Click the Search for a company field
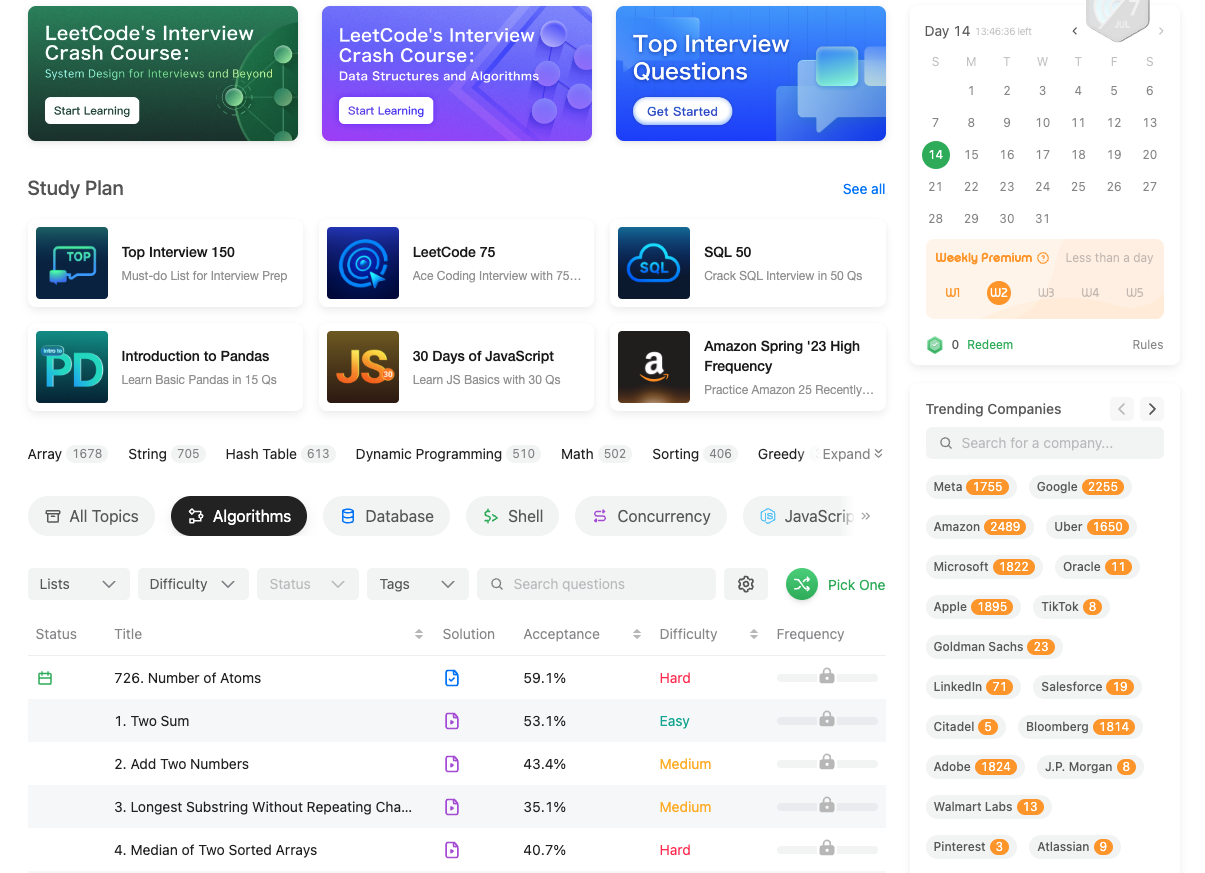The width and height of the screenshot is (1205, 873). (1045, 443)
